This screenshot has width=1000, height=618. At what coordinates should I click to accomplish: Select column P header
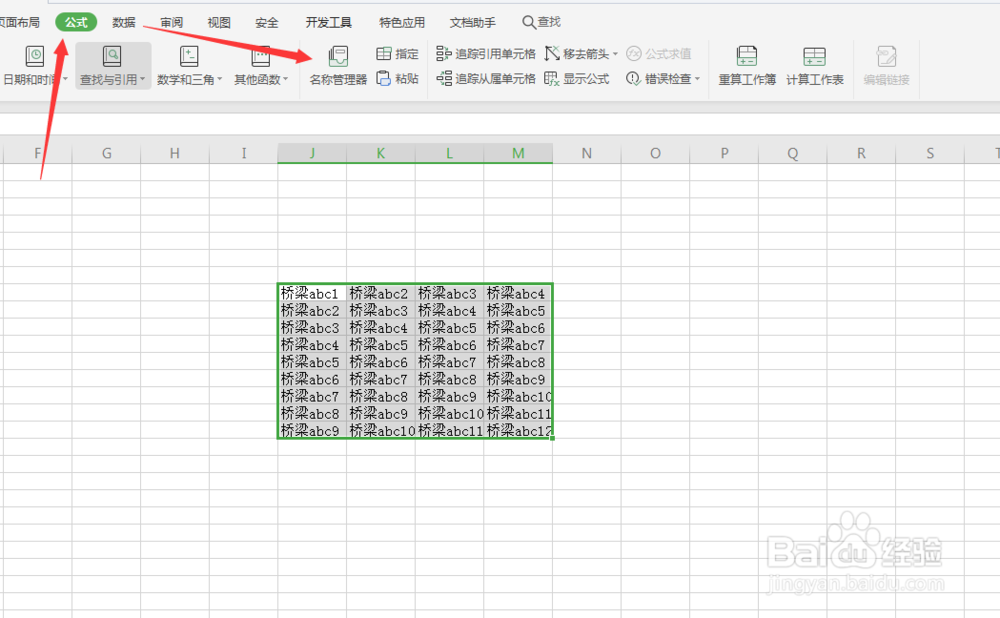(x=724, y=153)
